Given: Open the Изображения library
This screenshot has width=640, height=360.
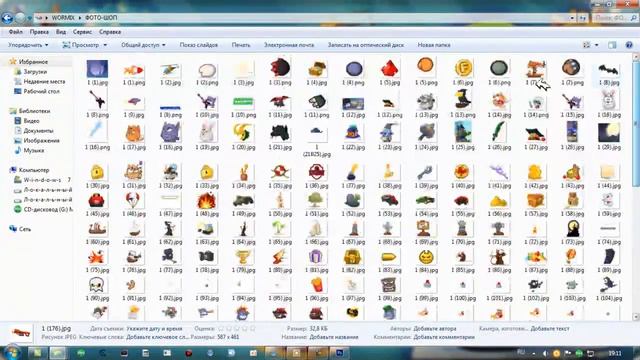Looking at the screenshot, I should [x=41, y=140].
